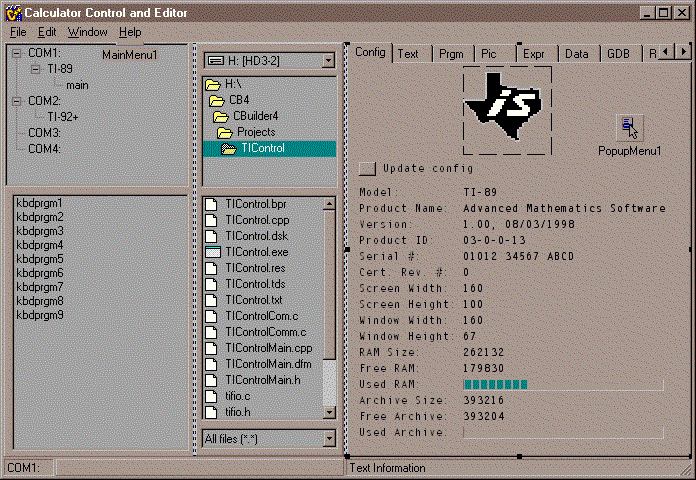This screenshot has width=696, height=480.
Task: Open the File menu
Action: tap(18, 32)
